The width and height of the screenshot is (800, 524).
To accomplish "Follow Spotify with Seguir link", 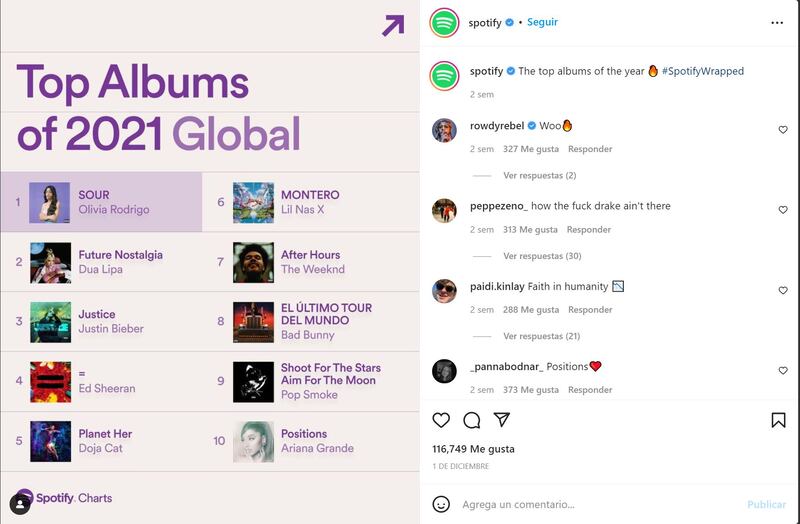I will [542, 22].
